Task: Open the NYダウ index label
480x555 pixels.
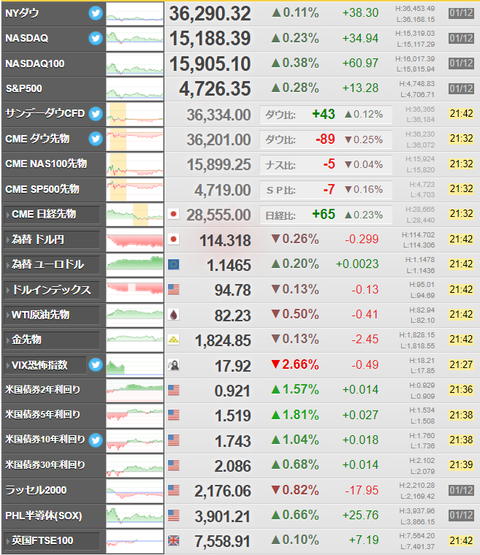Action: pos(22,13)
